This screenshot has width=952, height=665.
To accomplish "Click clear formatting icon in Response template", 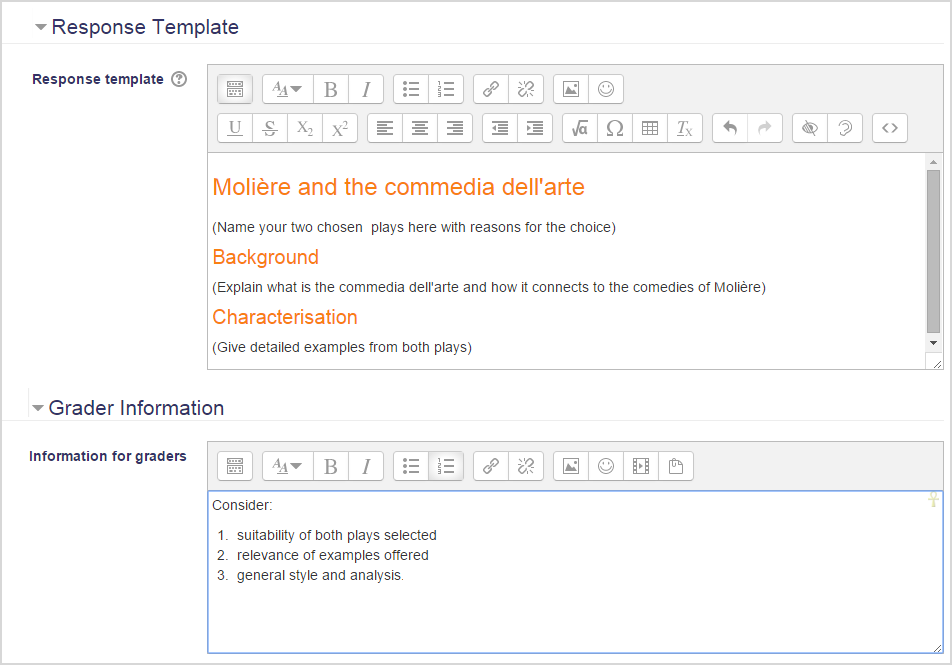I will tap(685, 128).
